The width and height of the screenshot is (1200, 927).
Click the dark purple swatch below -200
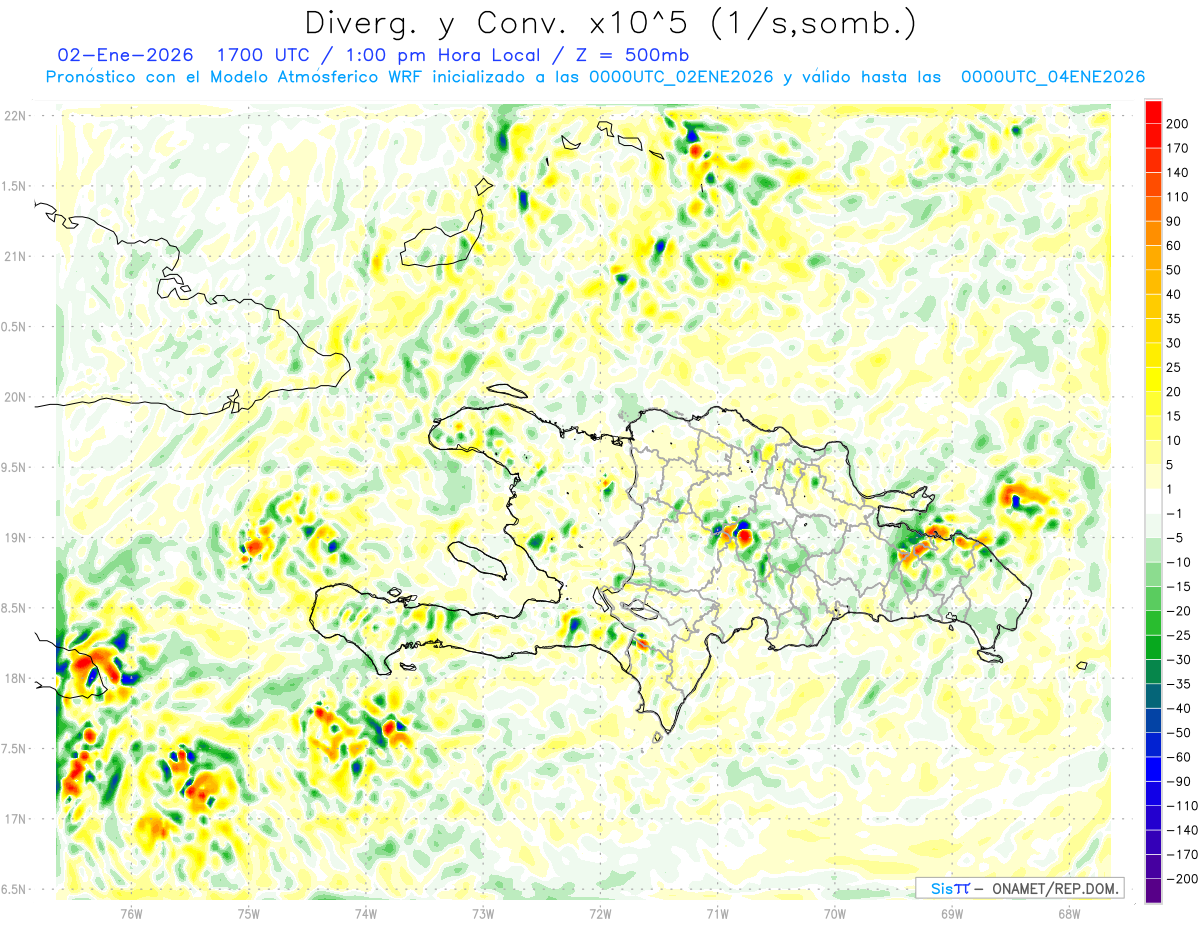click(1153, 891)
